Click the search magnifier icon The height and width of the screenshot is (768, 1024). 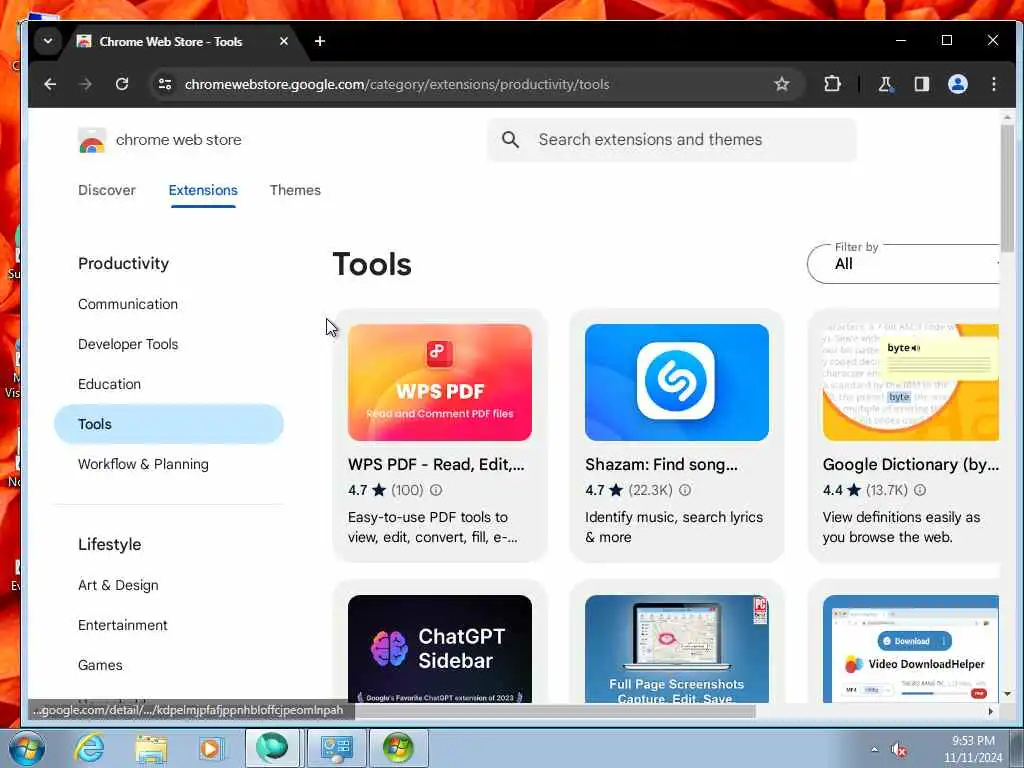pos(510,139)
